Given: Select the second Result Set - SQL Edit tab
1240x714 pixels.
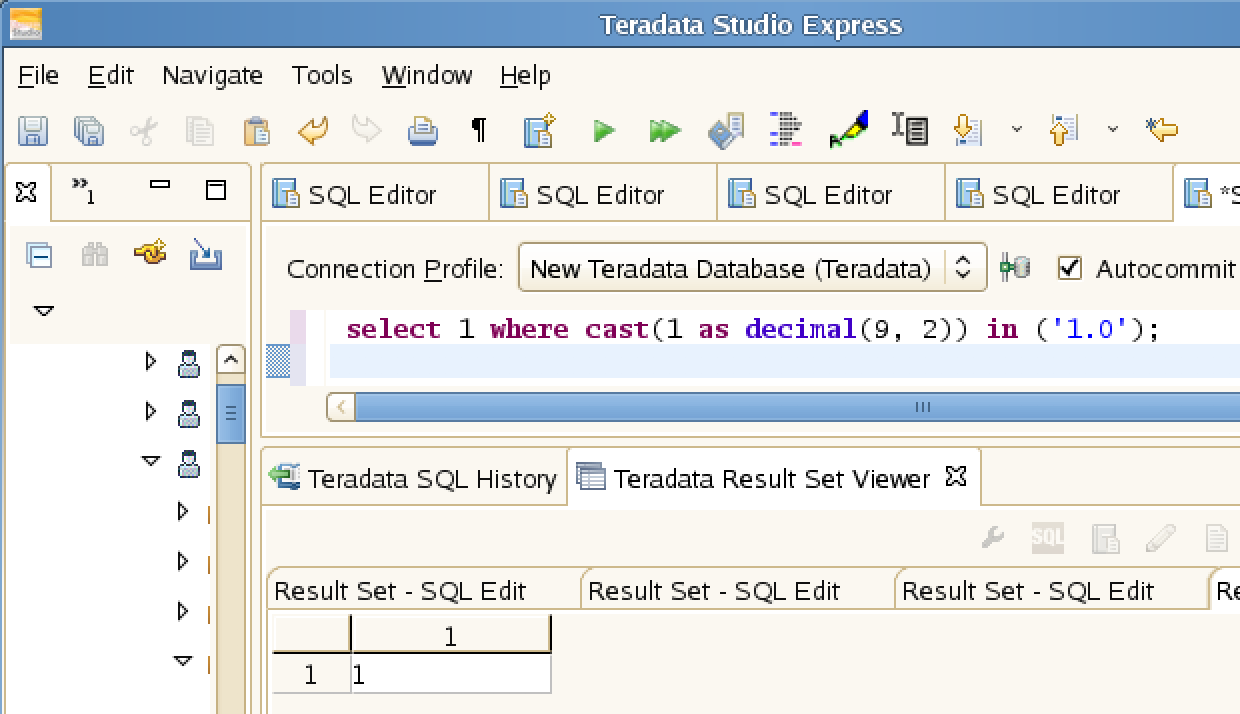Looking at the screenshot, I should [x=739, y=590].
